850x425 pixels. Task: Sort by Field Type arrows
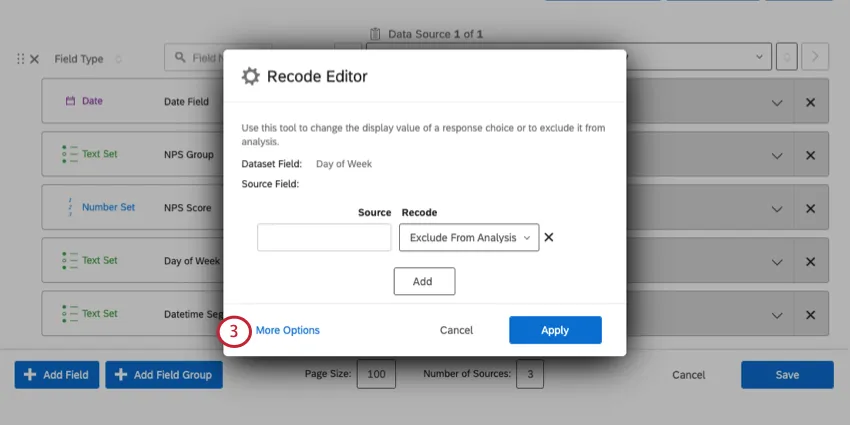[119, 59]
